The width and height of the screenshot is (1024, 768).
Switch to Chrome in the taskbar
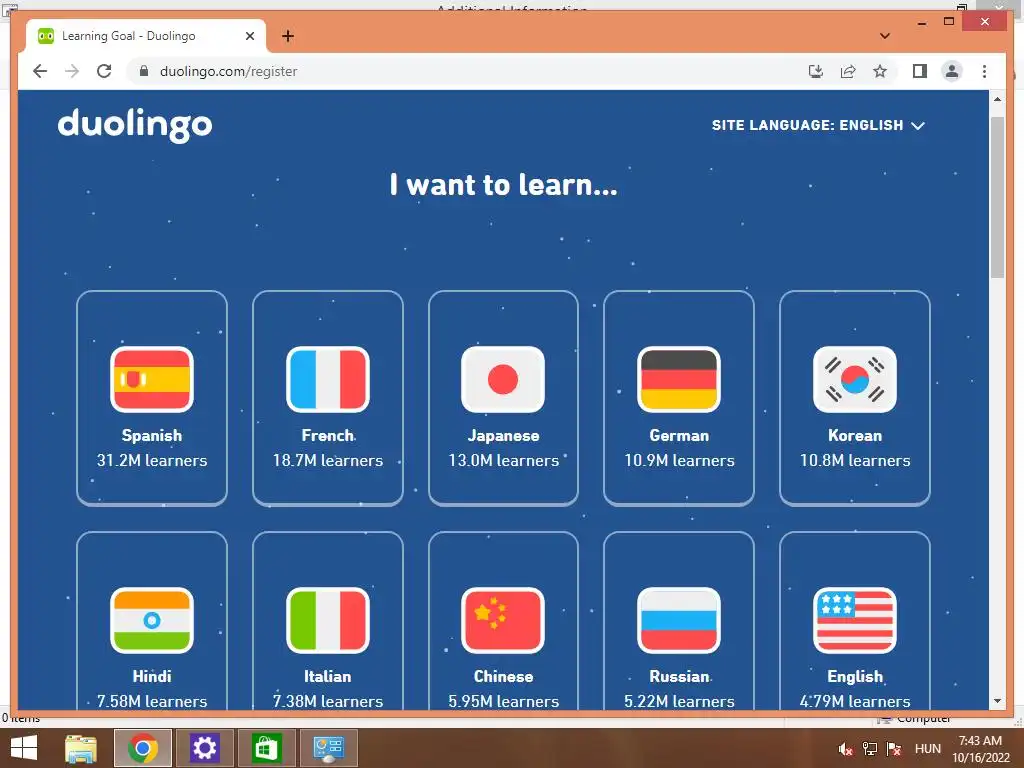143,748
